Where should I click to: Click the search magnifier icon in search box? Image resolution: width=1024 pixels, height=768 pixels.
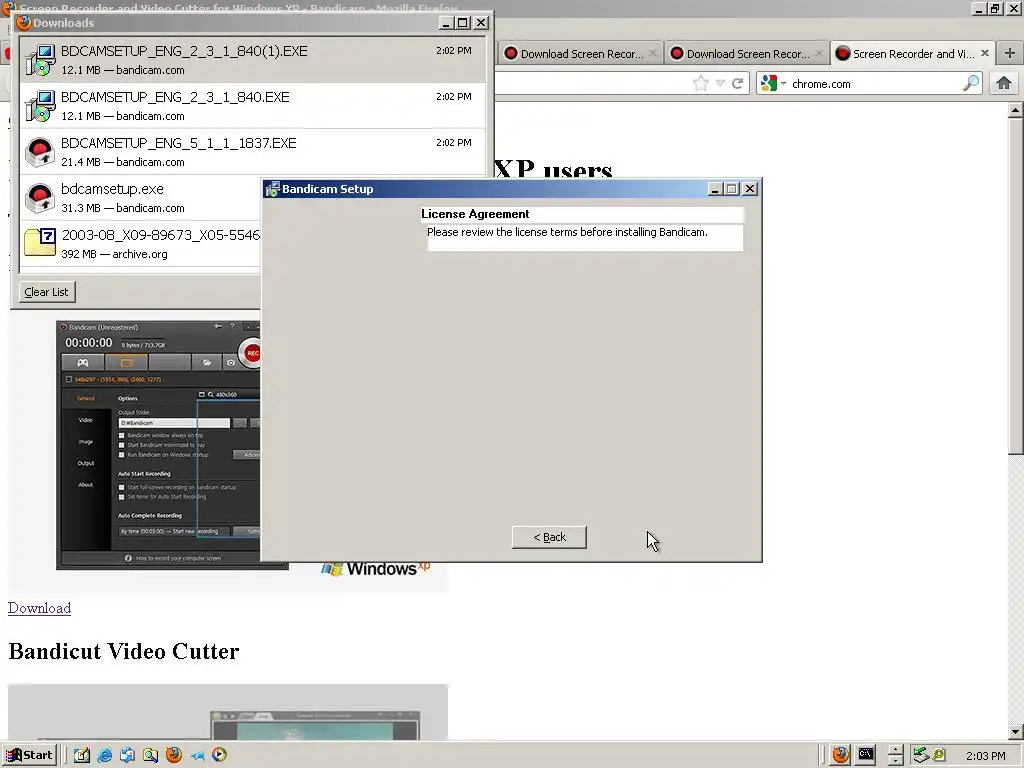click(x=971, y=83)
